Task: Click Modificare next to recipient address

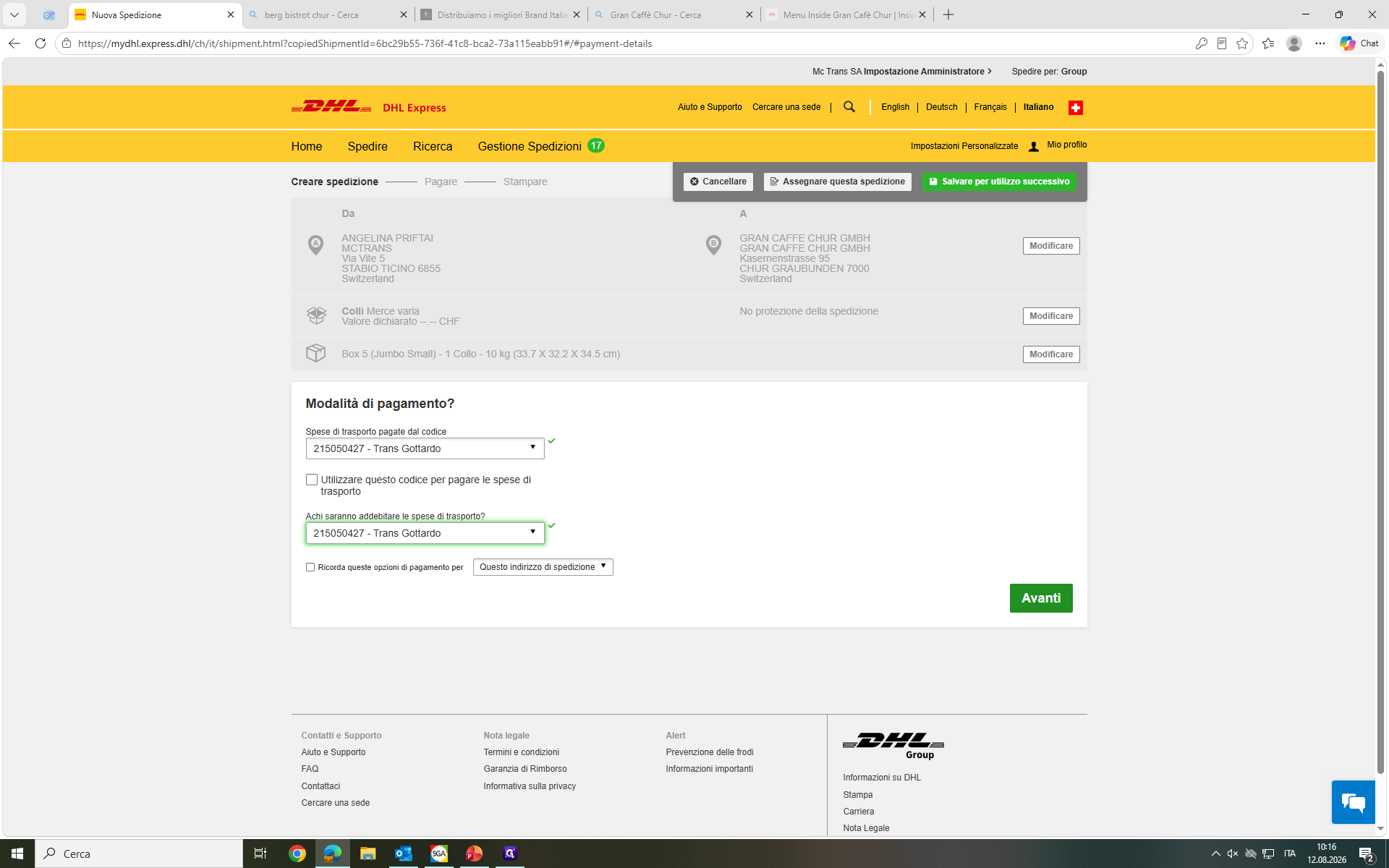Action: [x=1051, y=246]
